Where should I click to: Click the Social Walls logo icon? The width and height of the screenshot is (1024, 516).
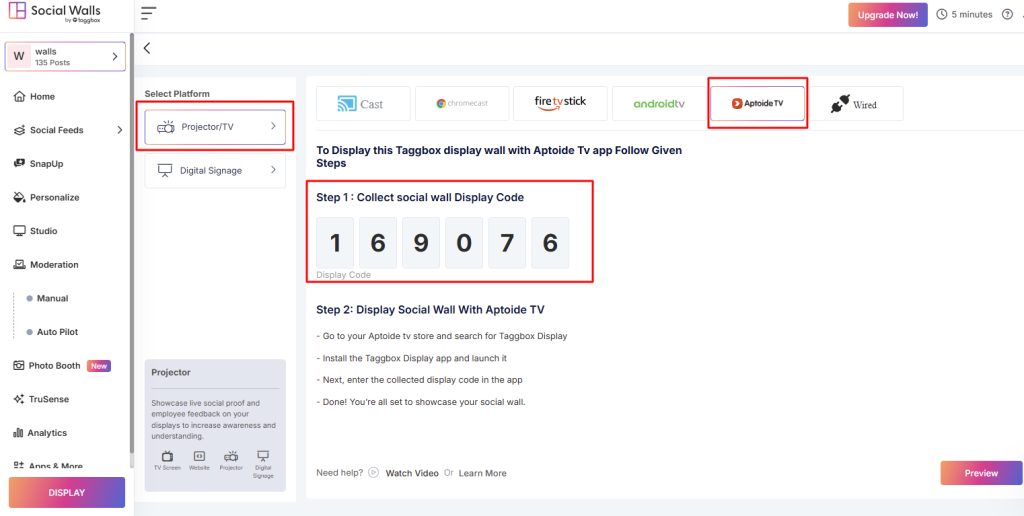click(x=18, y=12)
